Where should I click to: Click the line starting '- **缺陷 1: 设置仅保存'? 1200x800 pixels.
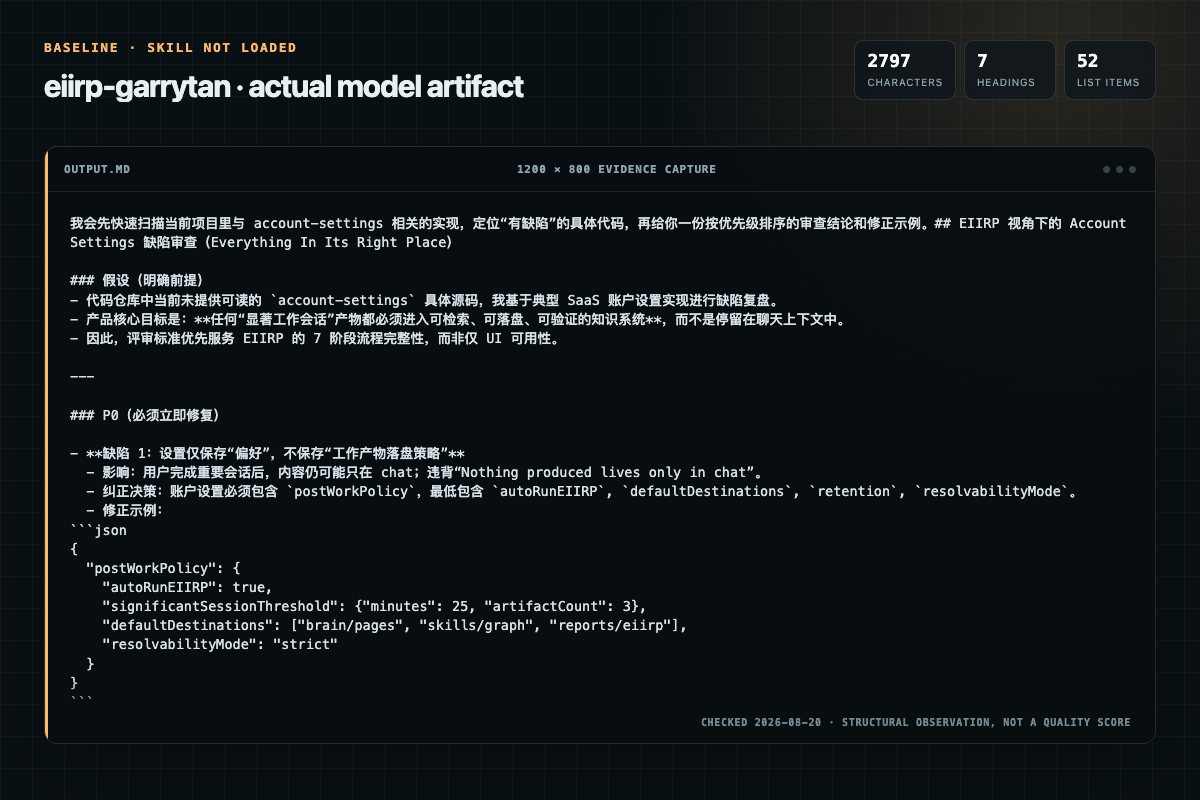tap(267, 454)
